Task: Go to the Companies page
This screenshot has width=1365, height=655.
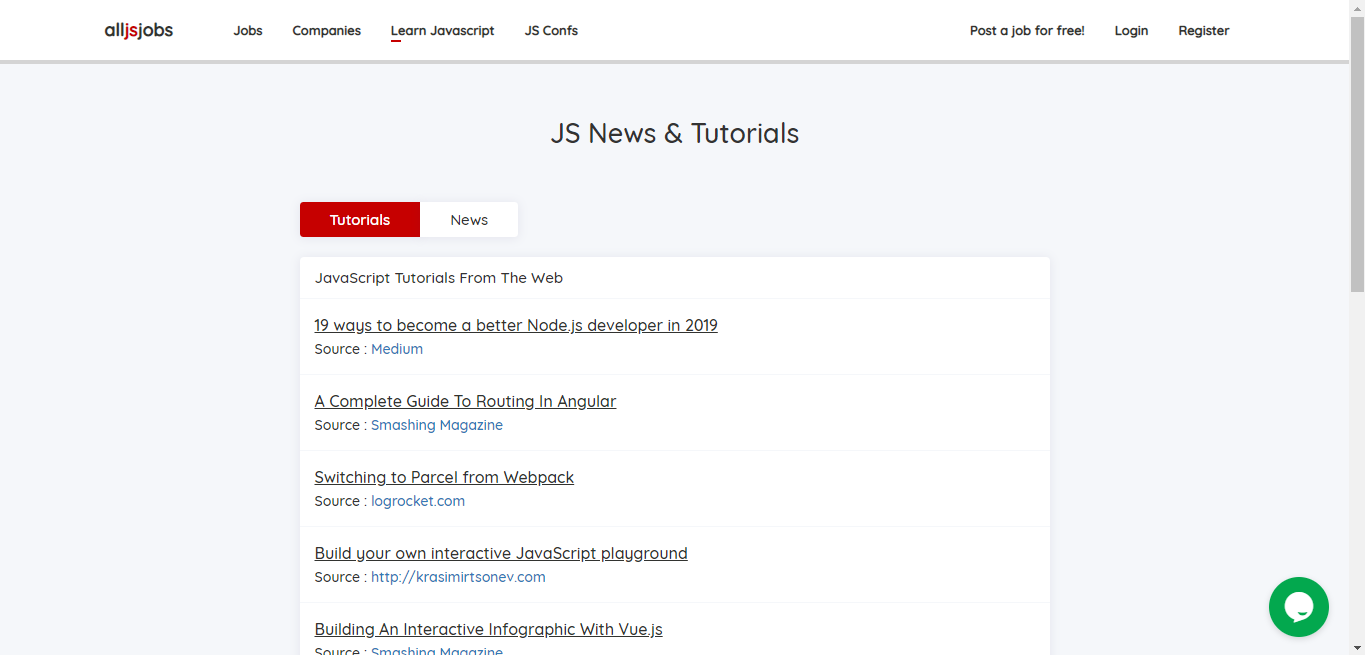Action: 326,31
